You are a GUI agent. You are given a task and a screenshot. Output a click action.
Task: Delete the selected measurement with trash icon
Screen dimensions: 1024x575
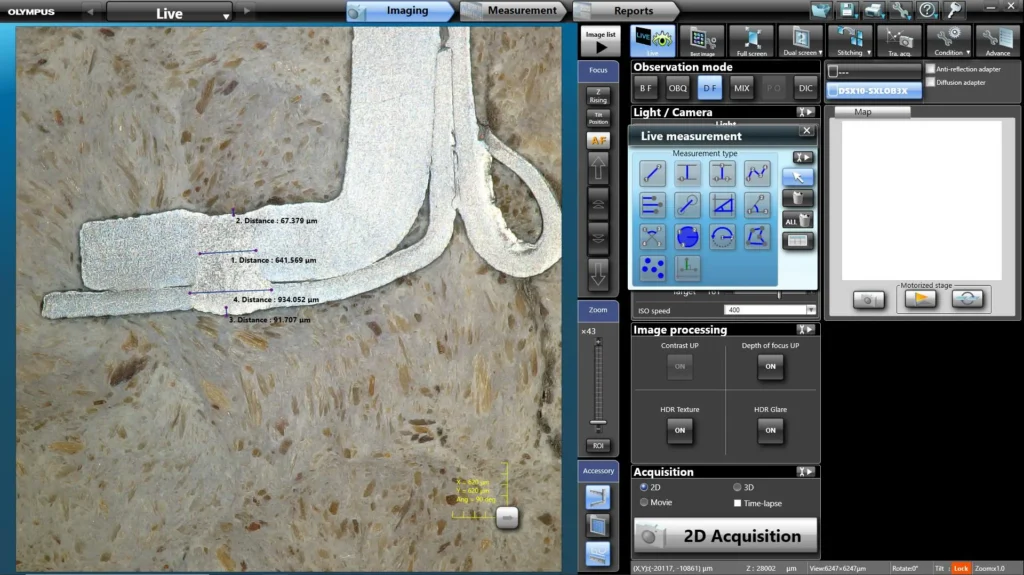797,198
